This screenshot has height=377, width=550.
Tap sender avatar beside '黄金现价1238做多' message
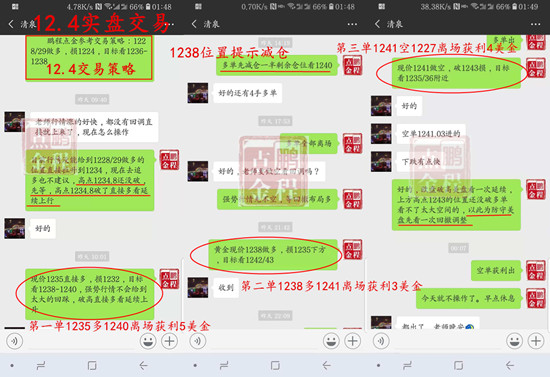pos(353,250)
